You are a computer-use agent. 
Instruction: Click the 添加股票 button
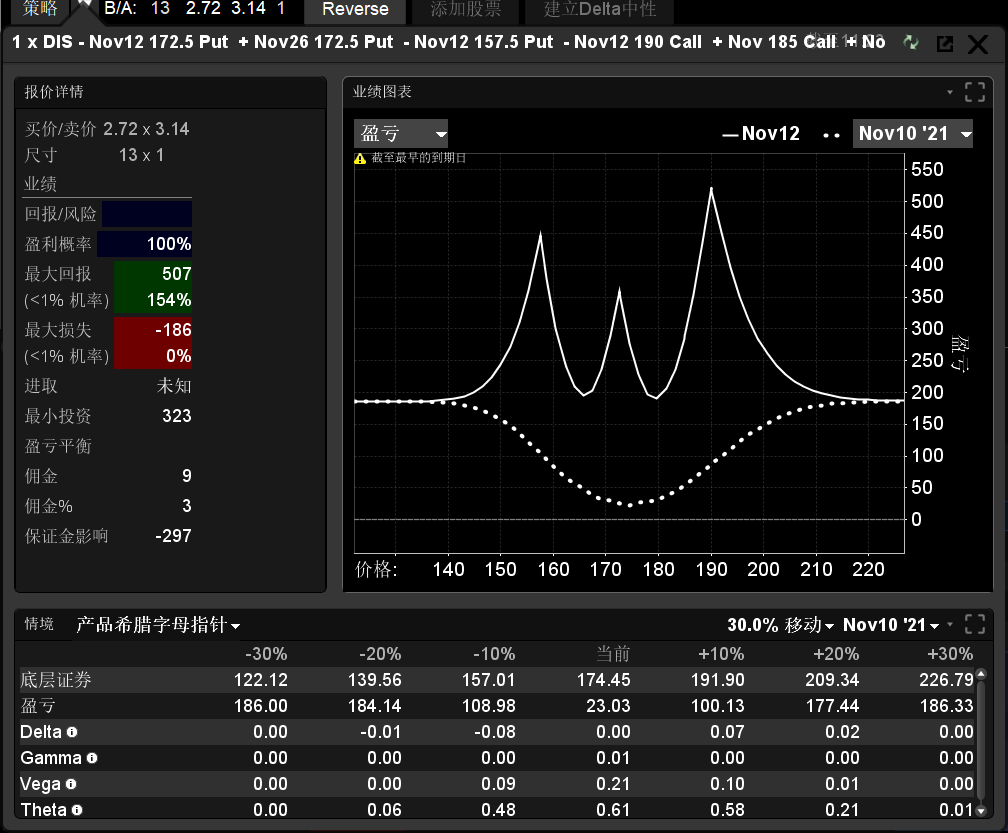466,10
